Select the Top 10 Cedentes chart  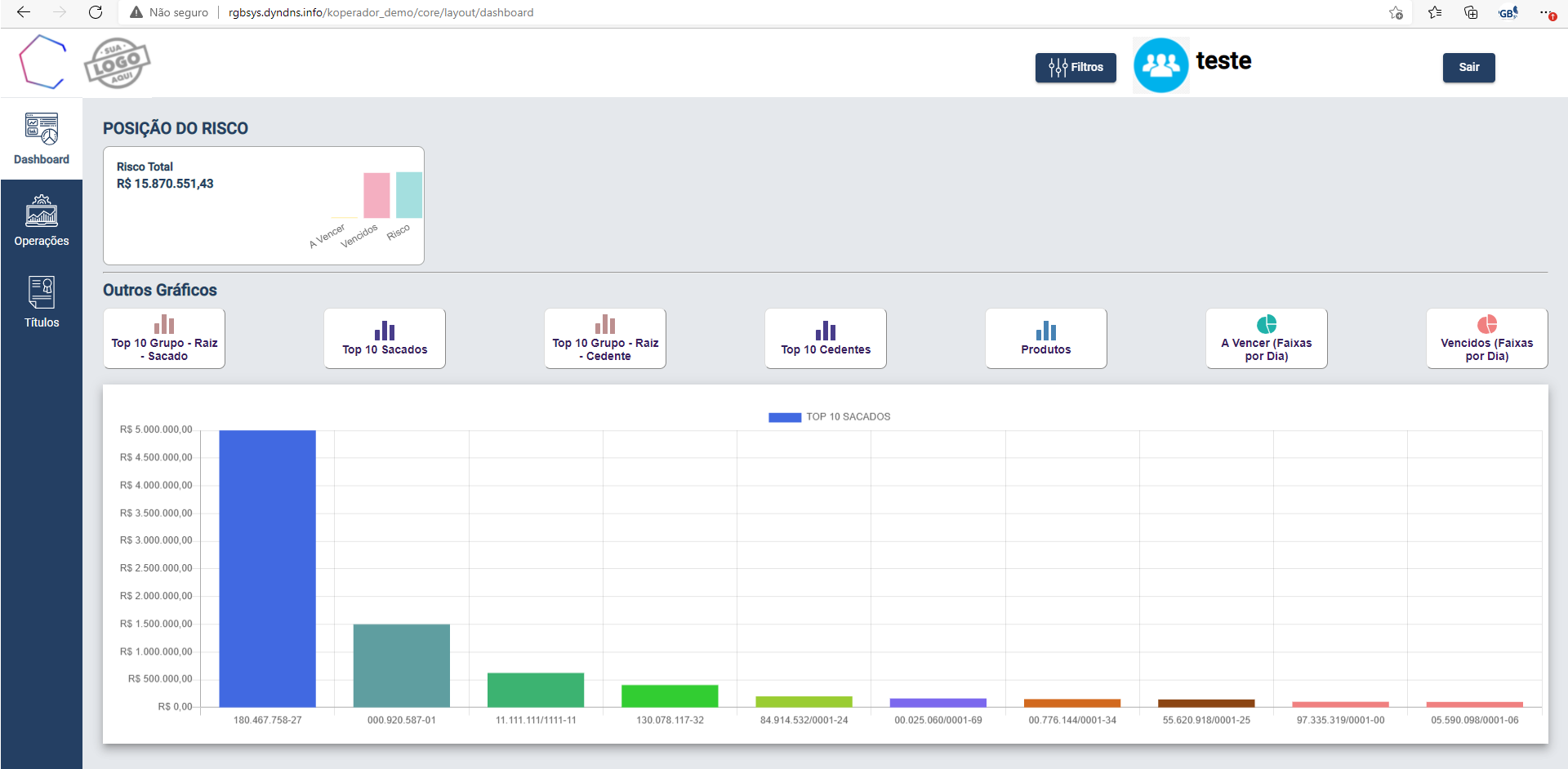click(x=826, y=338)
